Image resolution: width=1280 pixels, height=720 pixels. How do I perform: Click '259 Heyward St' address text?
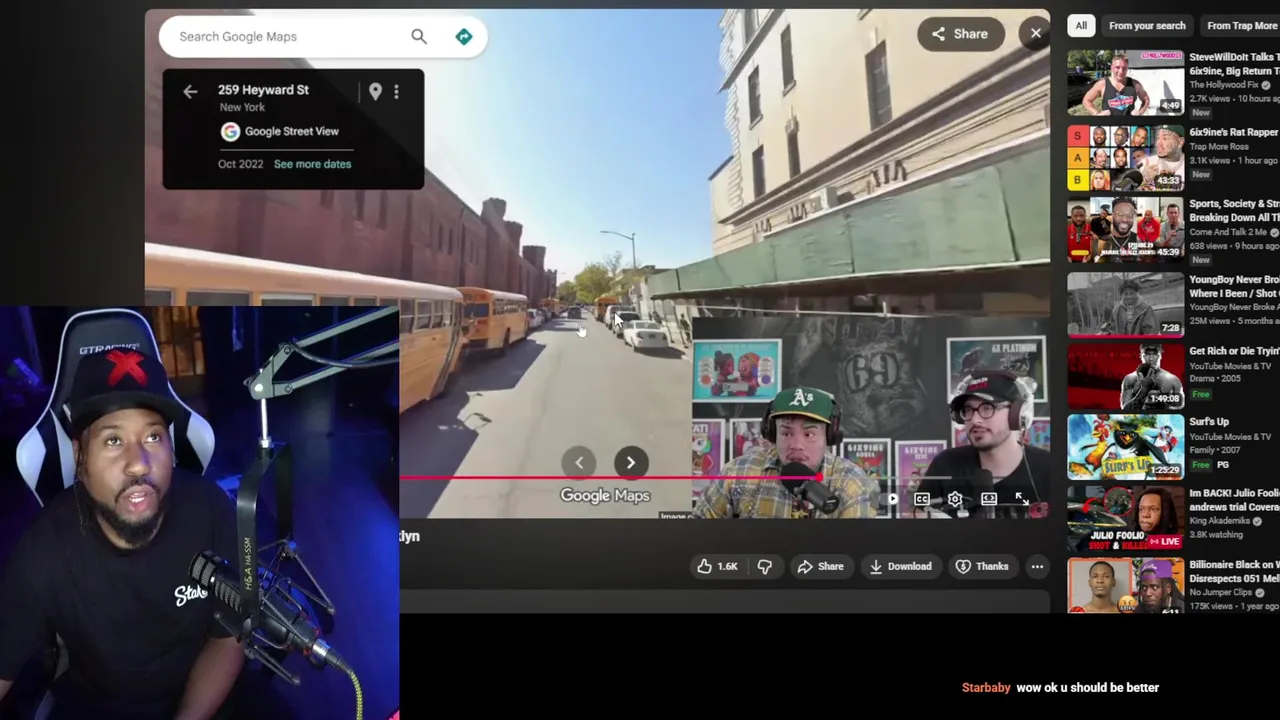[x=263, y=90]
